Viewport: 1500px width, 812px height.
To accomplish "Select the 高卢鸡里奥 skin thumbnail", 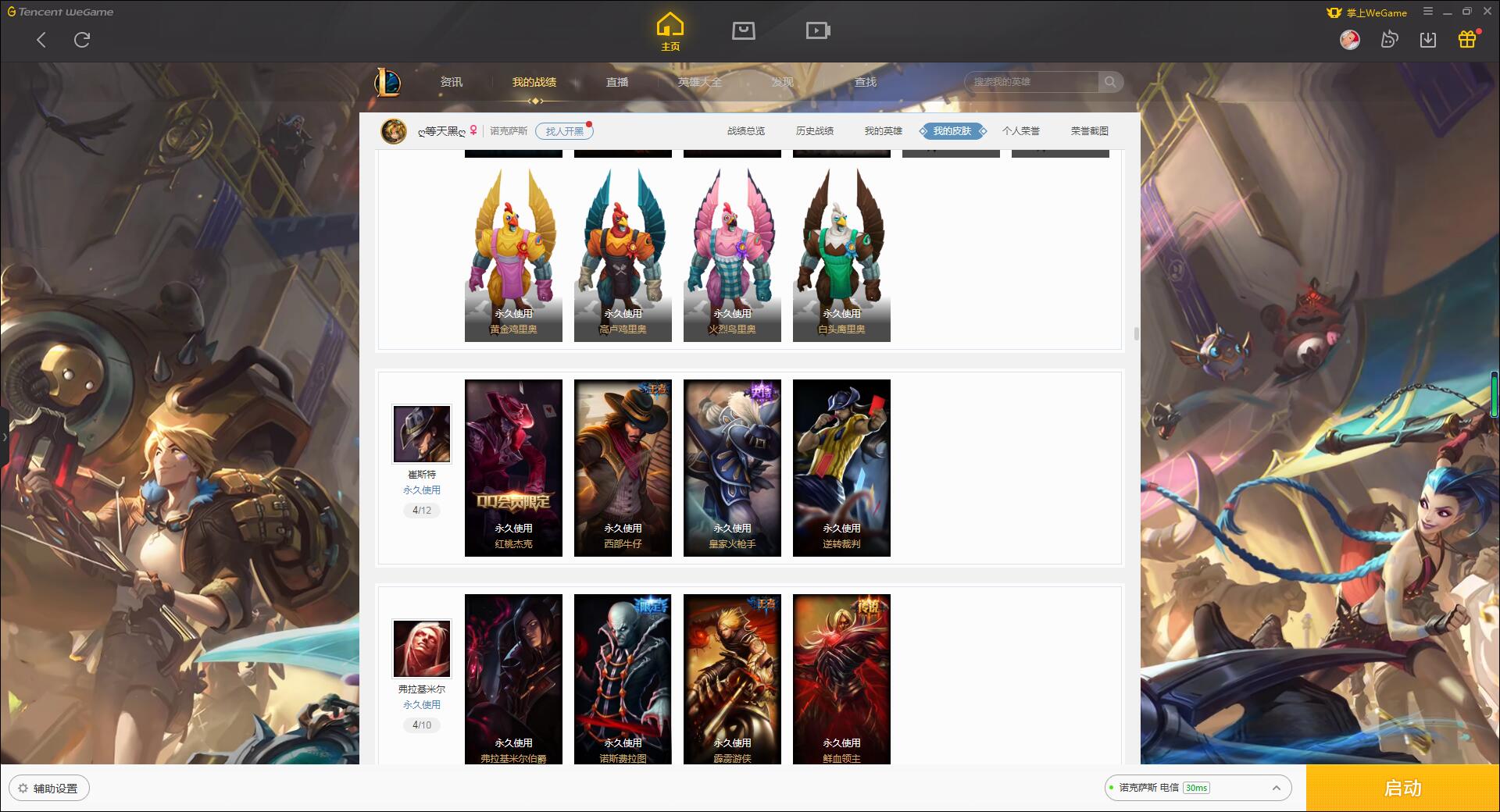I will point(623,254).
